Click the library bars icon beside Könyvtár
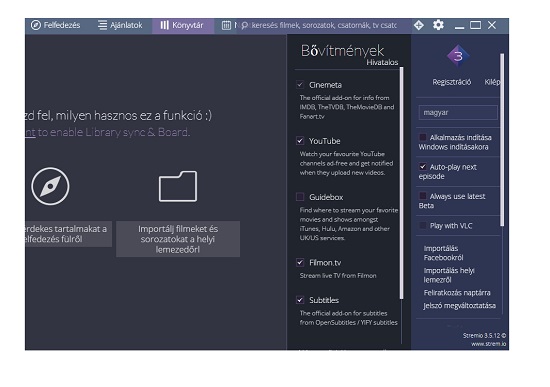550x387 pixels. point(164,25)
